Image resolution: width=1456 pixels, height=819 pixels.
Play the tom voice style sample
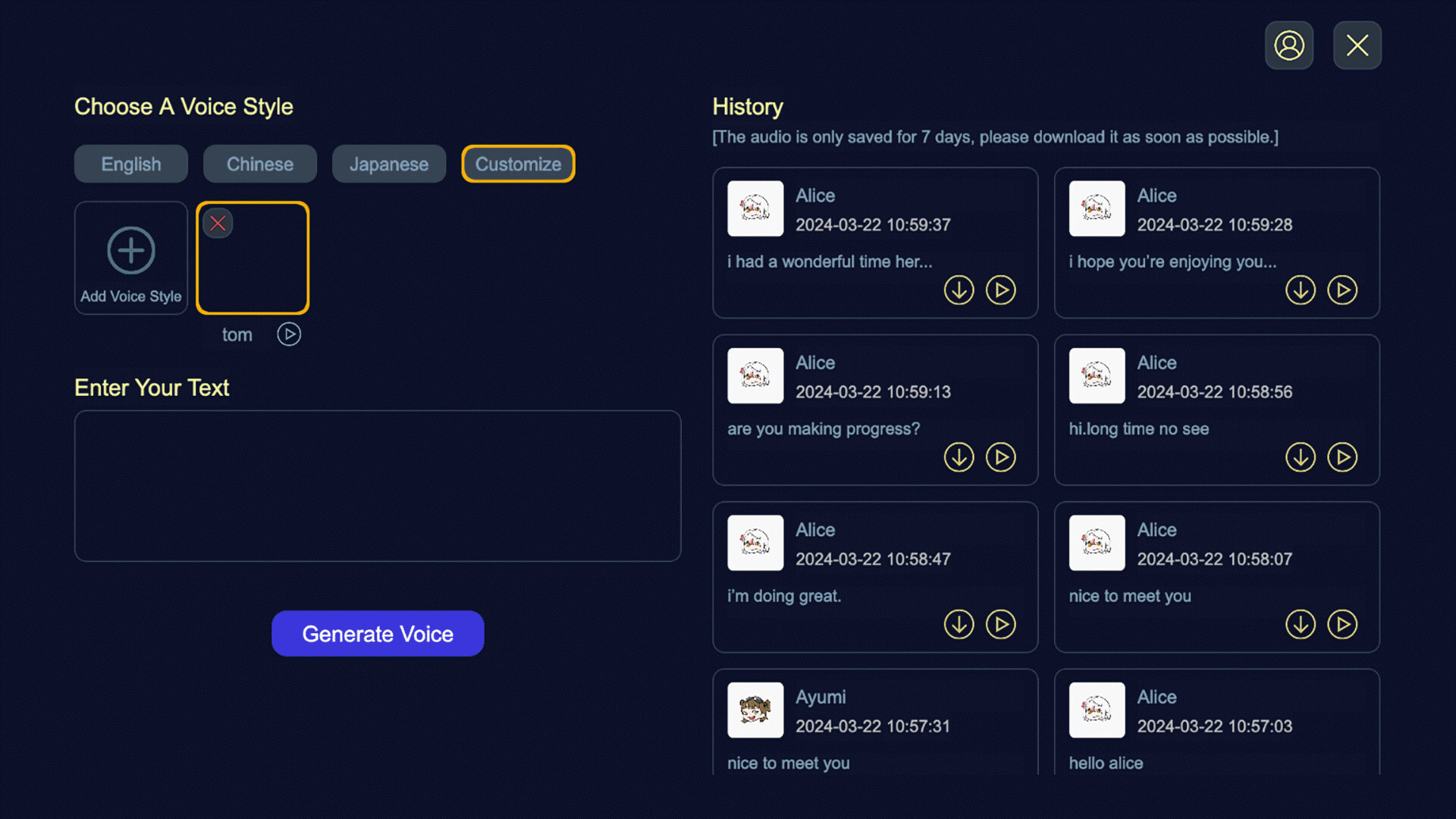[289, 334]
